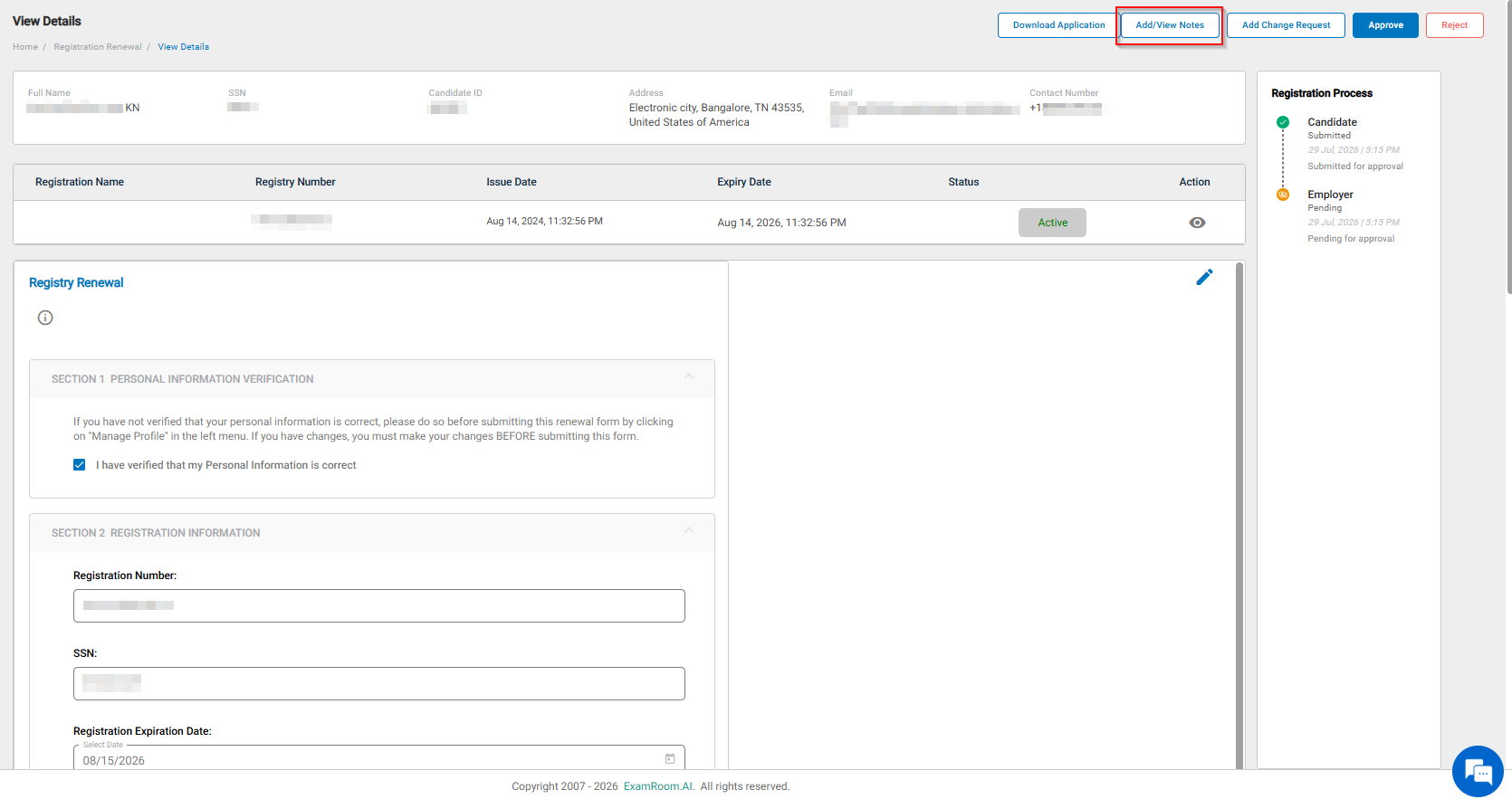Screen dimensions: 1512x799
Task: Click expiry date 'Aug 14, 2026, 11:32:56 PM'
Action: pyautogui.click(x=781, y=223)
